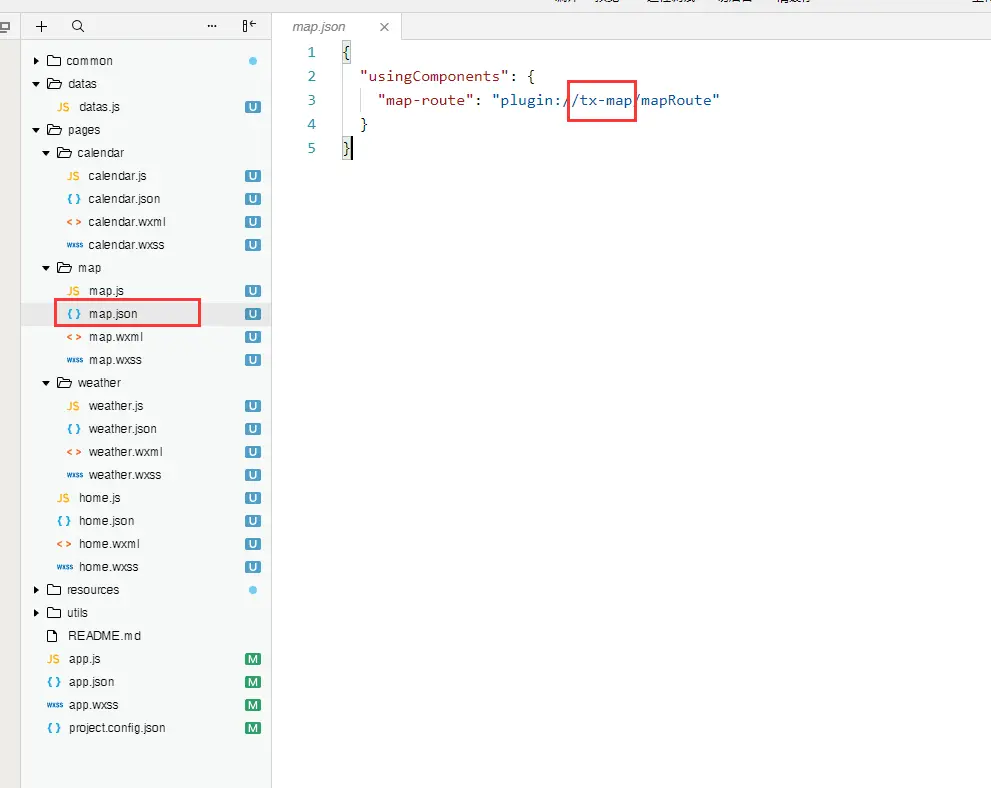Place cursor in "usingComponents" text
Viewport: 991px width, 788px height.
(x=434, y=76)
